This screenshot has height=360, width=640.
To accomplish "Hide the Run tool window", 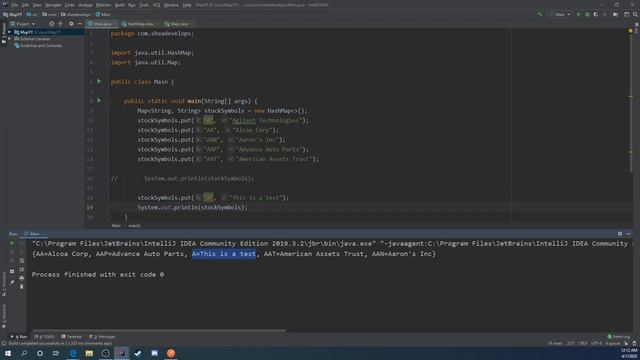I will (629, 234).
